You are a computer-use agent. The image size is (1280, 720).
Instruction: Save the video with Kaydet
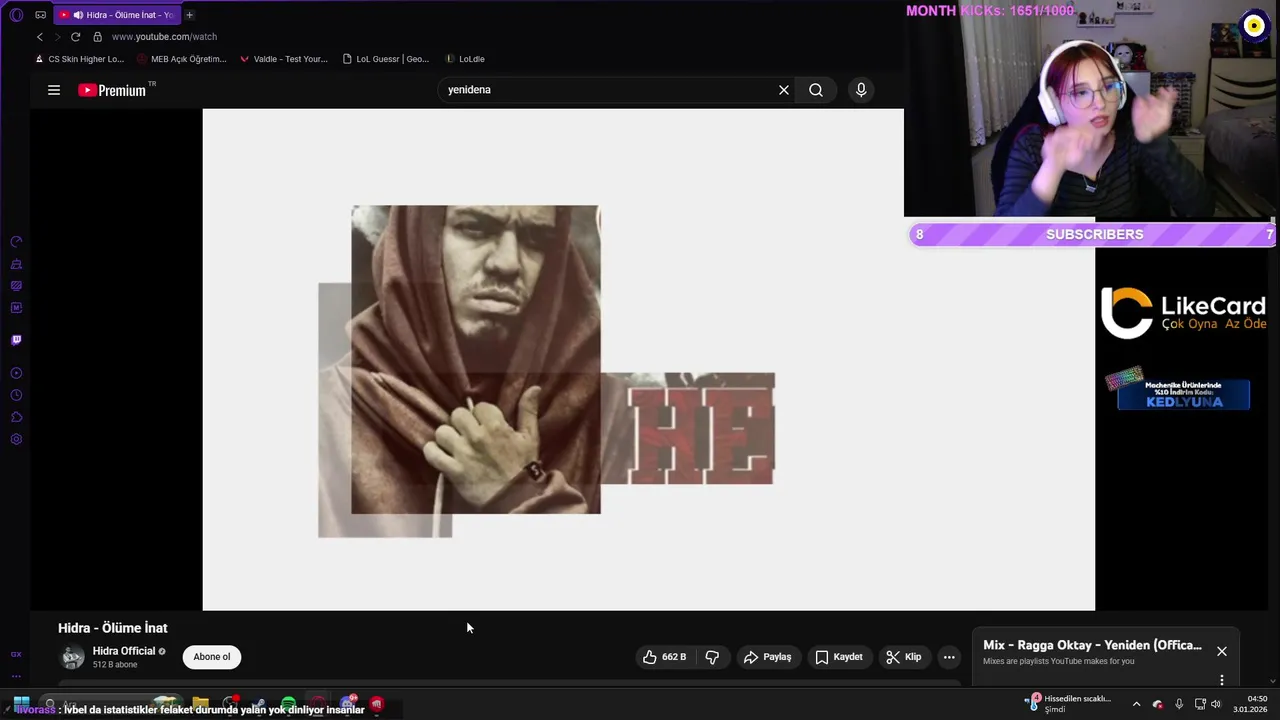(x=838, y=657)
